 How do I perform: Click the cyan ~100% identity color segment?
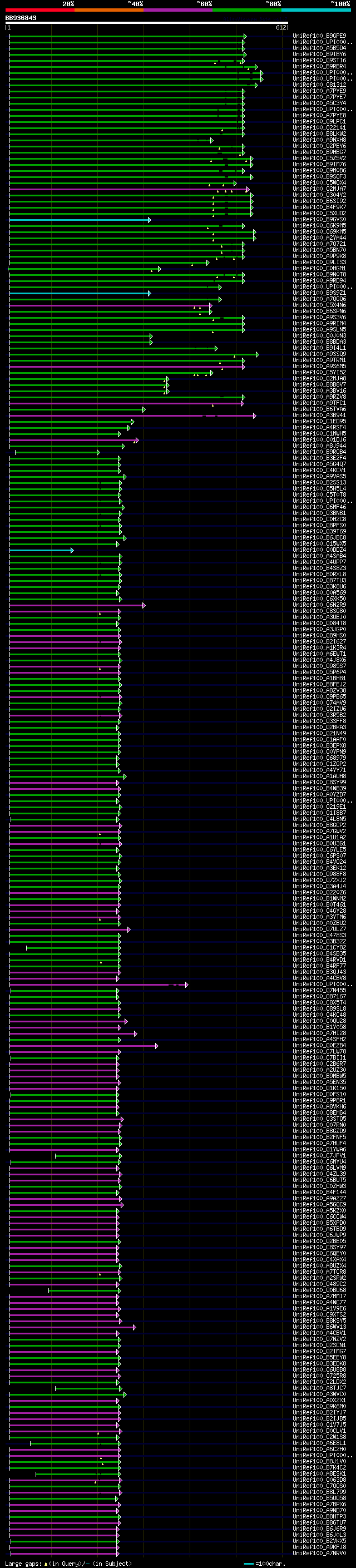pyautogui.click(x=316, y=10)
